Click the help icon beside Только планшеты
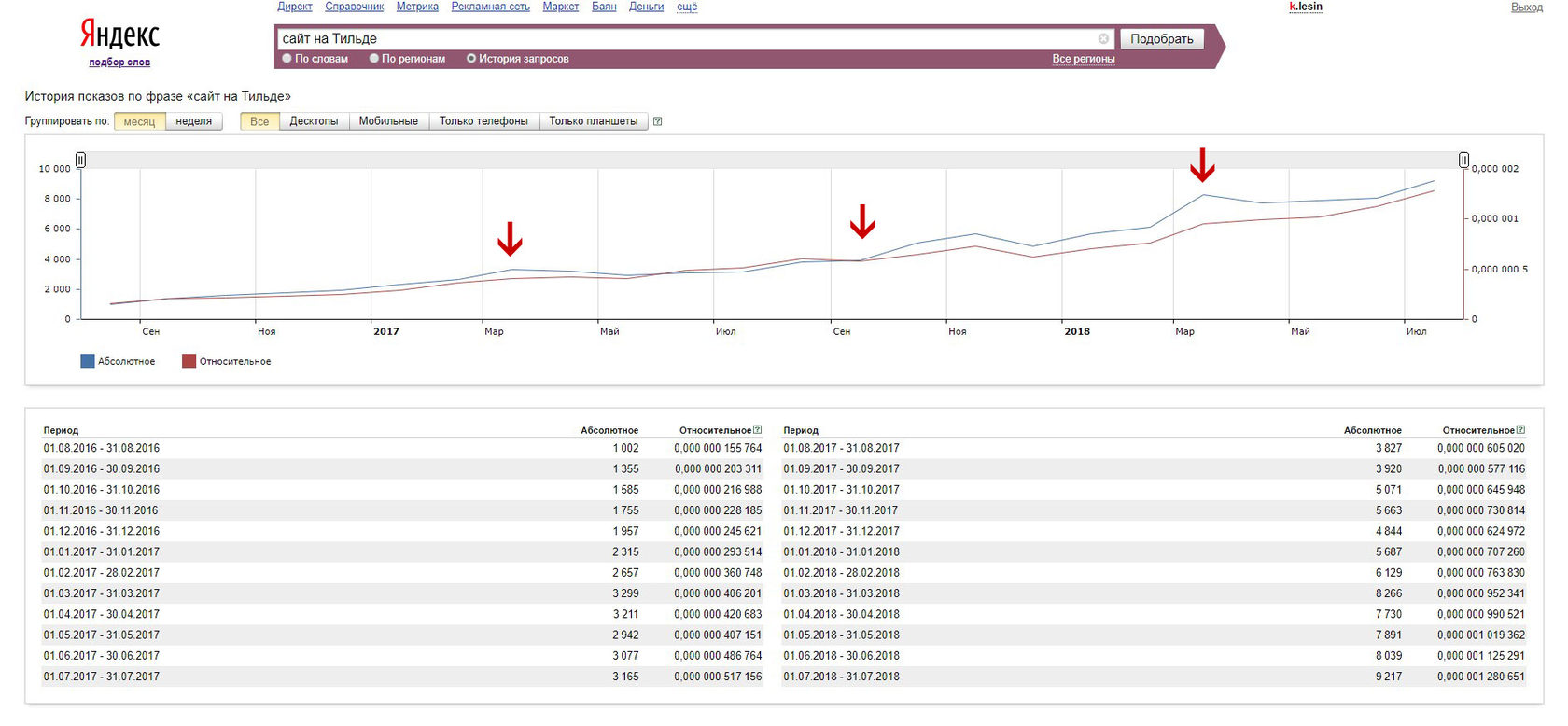 click(657, 121)
